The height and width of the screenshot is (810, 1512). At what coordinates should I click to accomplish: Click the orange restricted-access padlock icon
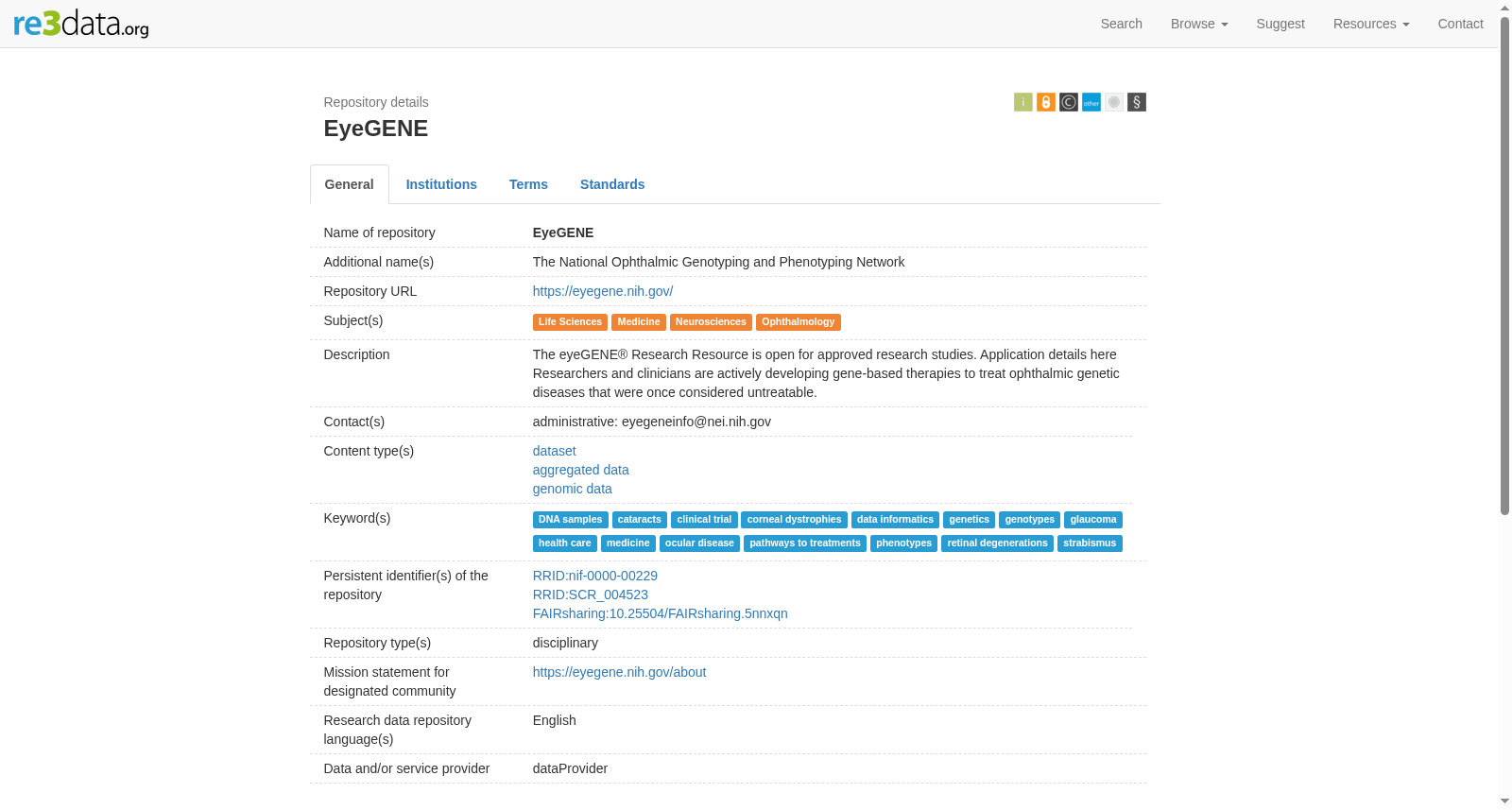point(1046,102)
